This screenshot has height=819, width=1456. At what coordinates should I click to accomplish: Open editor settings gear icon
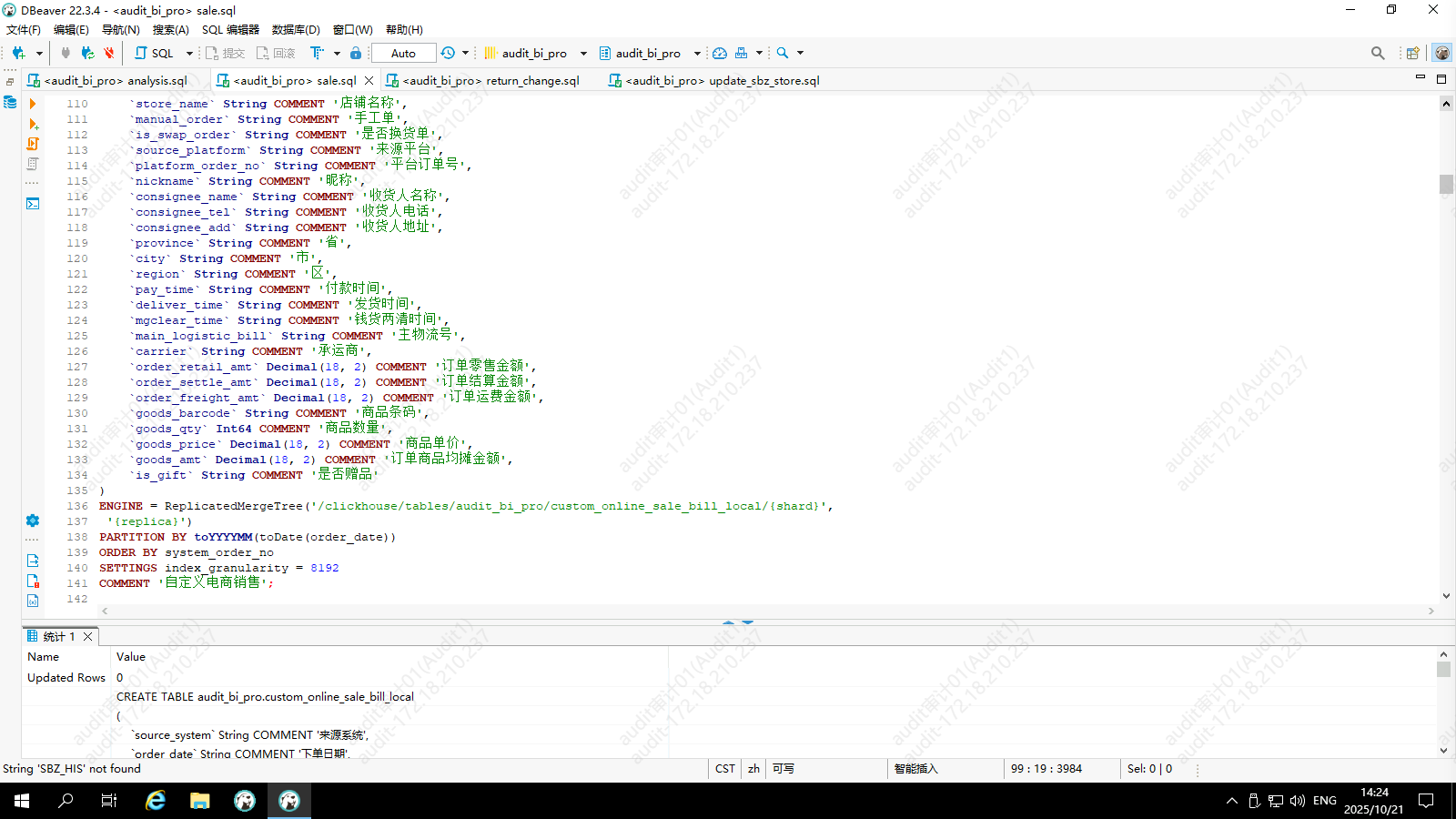click(x=33, y=521)
